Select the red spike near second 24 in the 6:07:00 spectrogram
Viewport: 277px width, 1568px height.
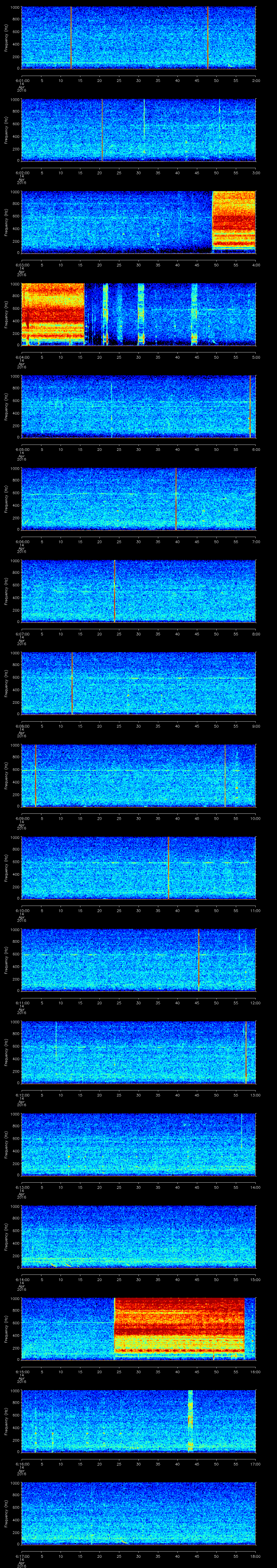[x=114, y=592]
